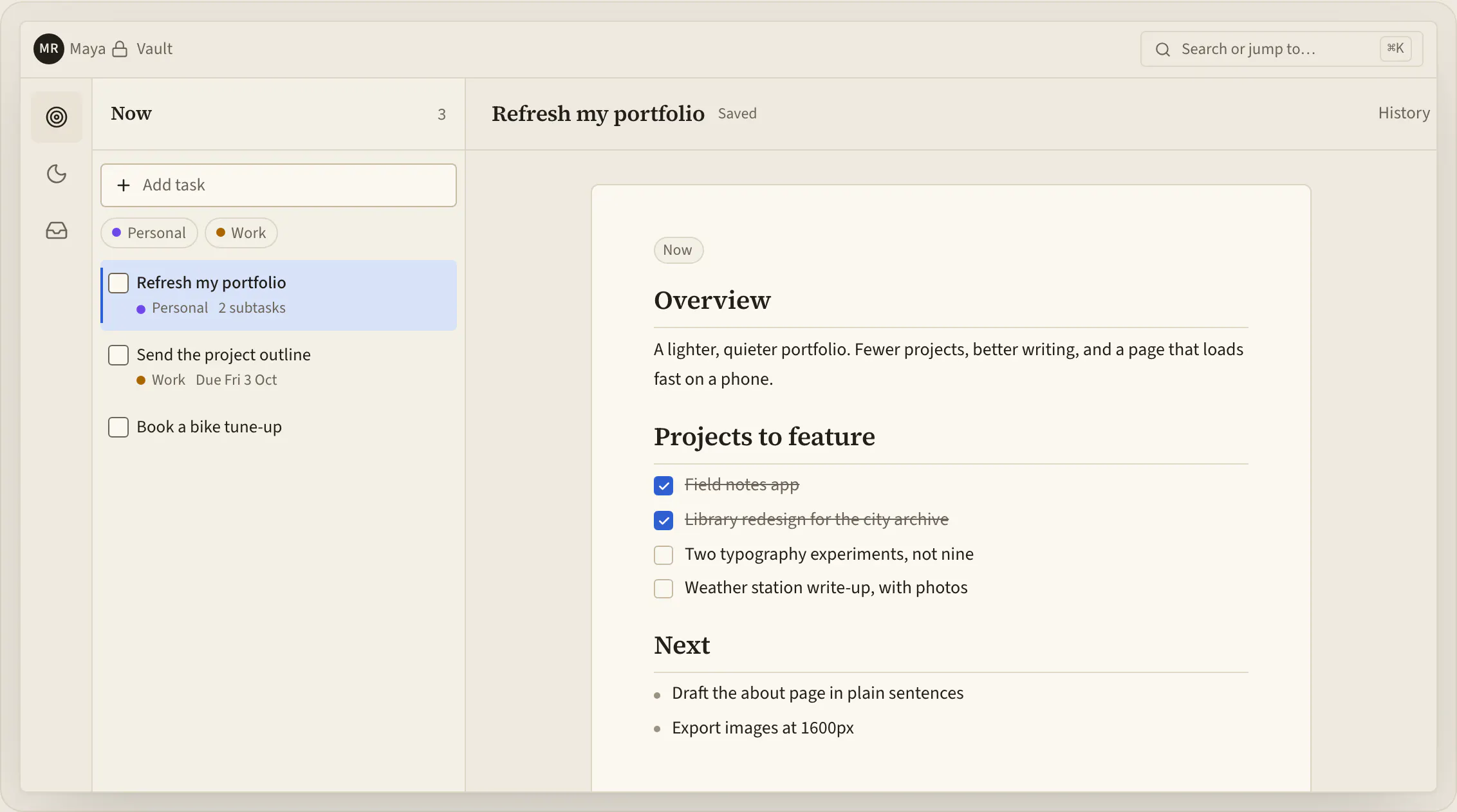Check off Refresh my portfolio task
The height and width of the screenshot is (812, 1457).
[x=118, y=283]
